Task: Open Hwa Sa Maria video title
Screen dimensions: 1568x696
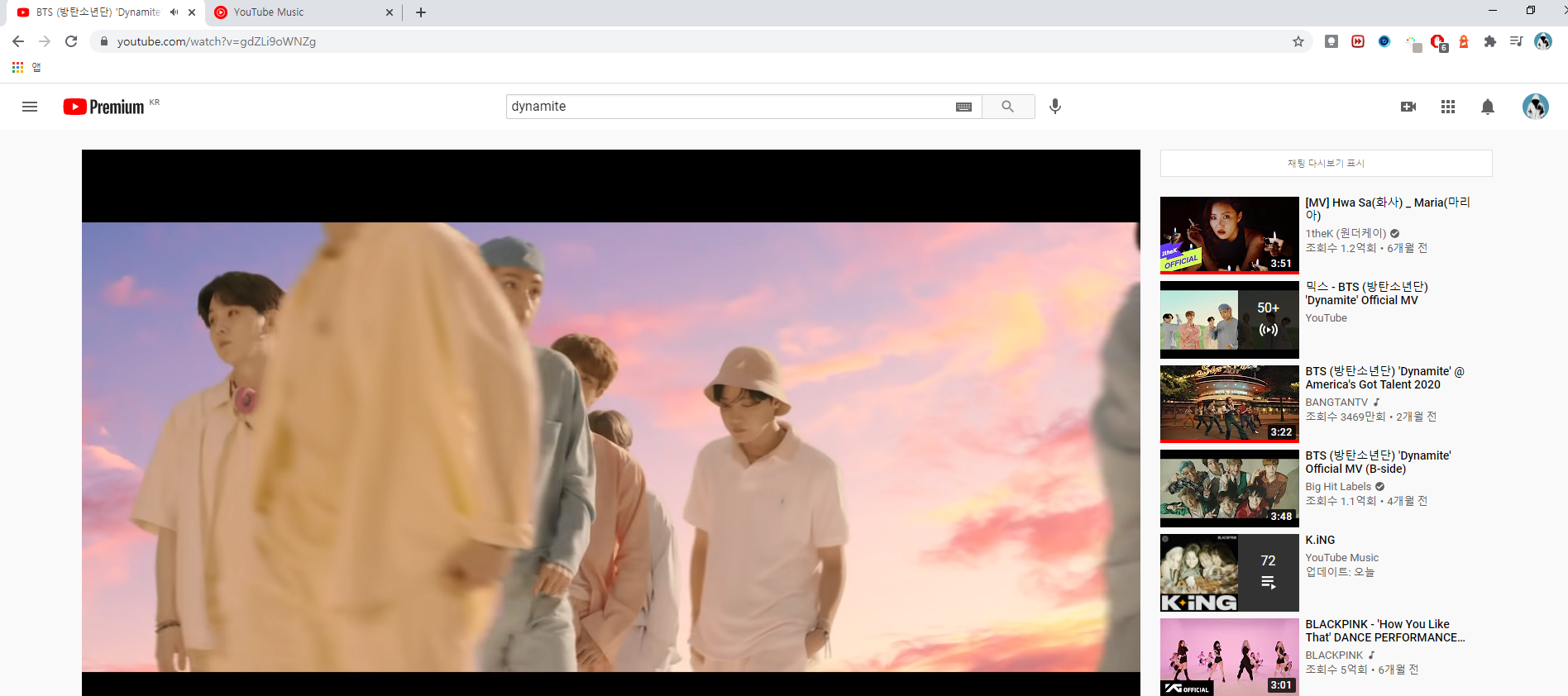Action: [x=1387, y=209]
